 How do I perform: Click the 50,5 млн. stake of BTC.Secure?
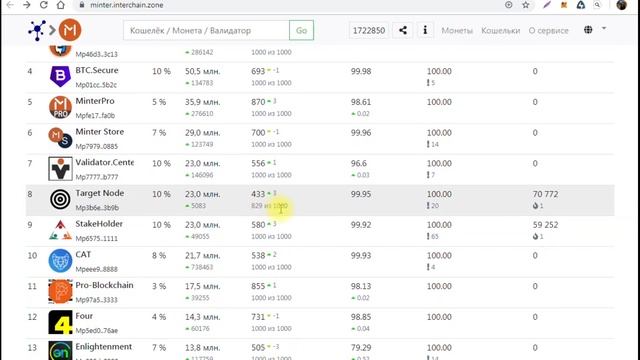click(202, 71)
